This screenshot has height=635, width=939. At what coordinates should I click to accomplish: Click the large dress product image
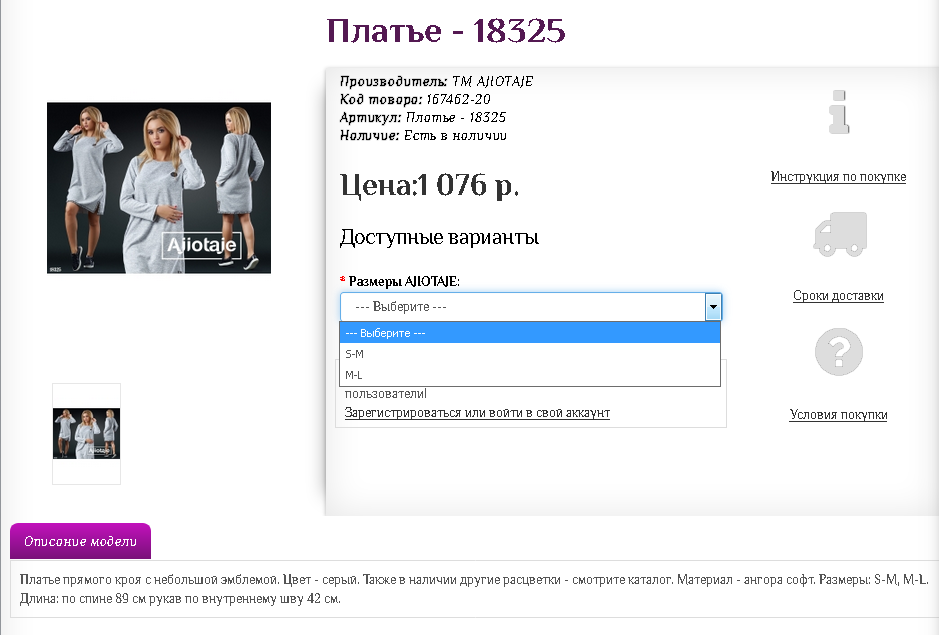click(x=158, y=188)
